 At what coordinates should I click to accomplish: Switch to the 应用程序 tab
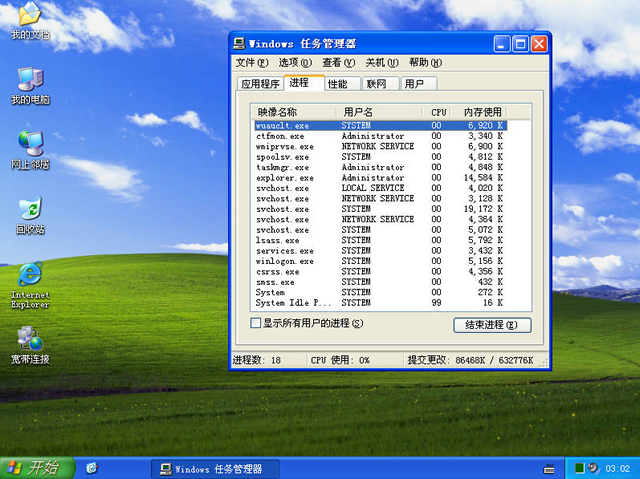[259, 84]
